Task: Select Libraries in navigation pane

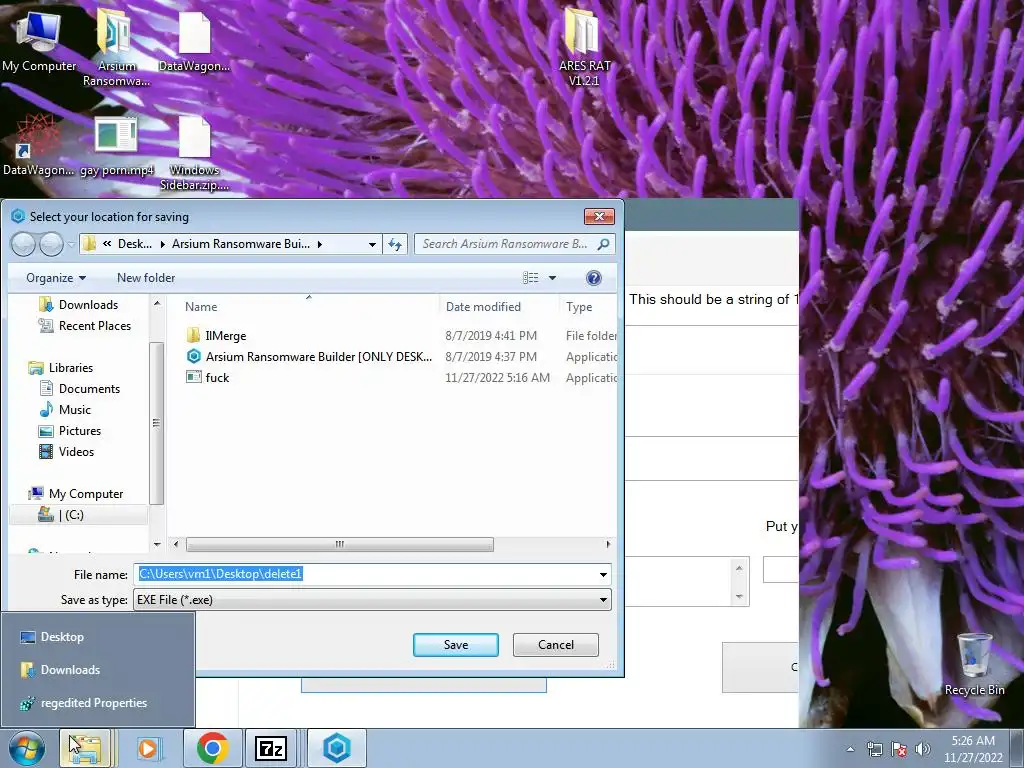Action: pos(61,368)
